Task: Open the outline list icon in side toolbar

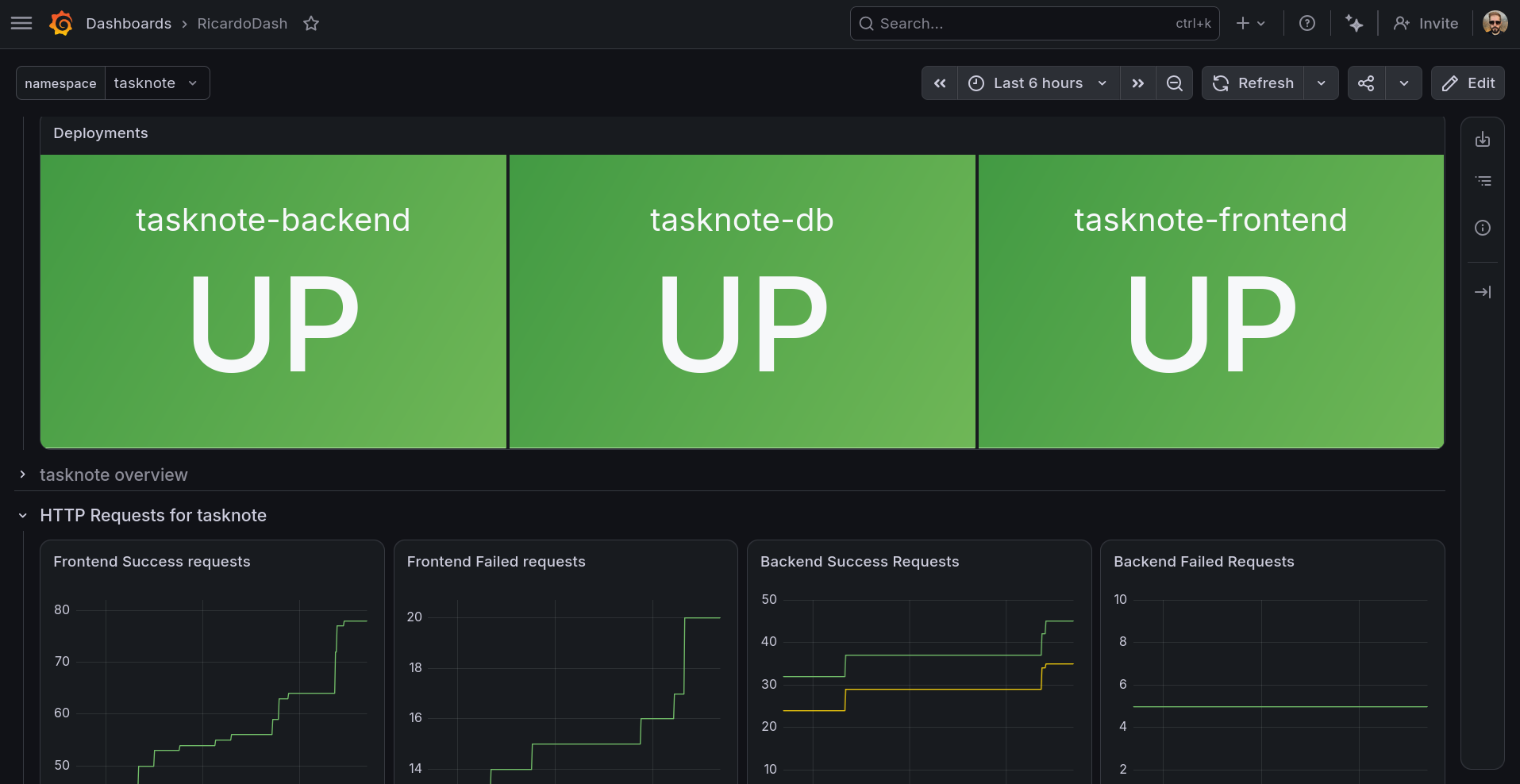Action: (1483, 182)
